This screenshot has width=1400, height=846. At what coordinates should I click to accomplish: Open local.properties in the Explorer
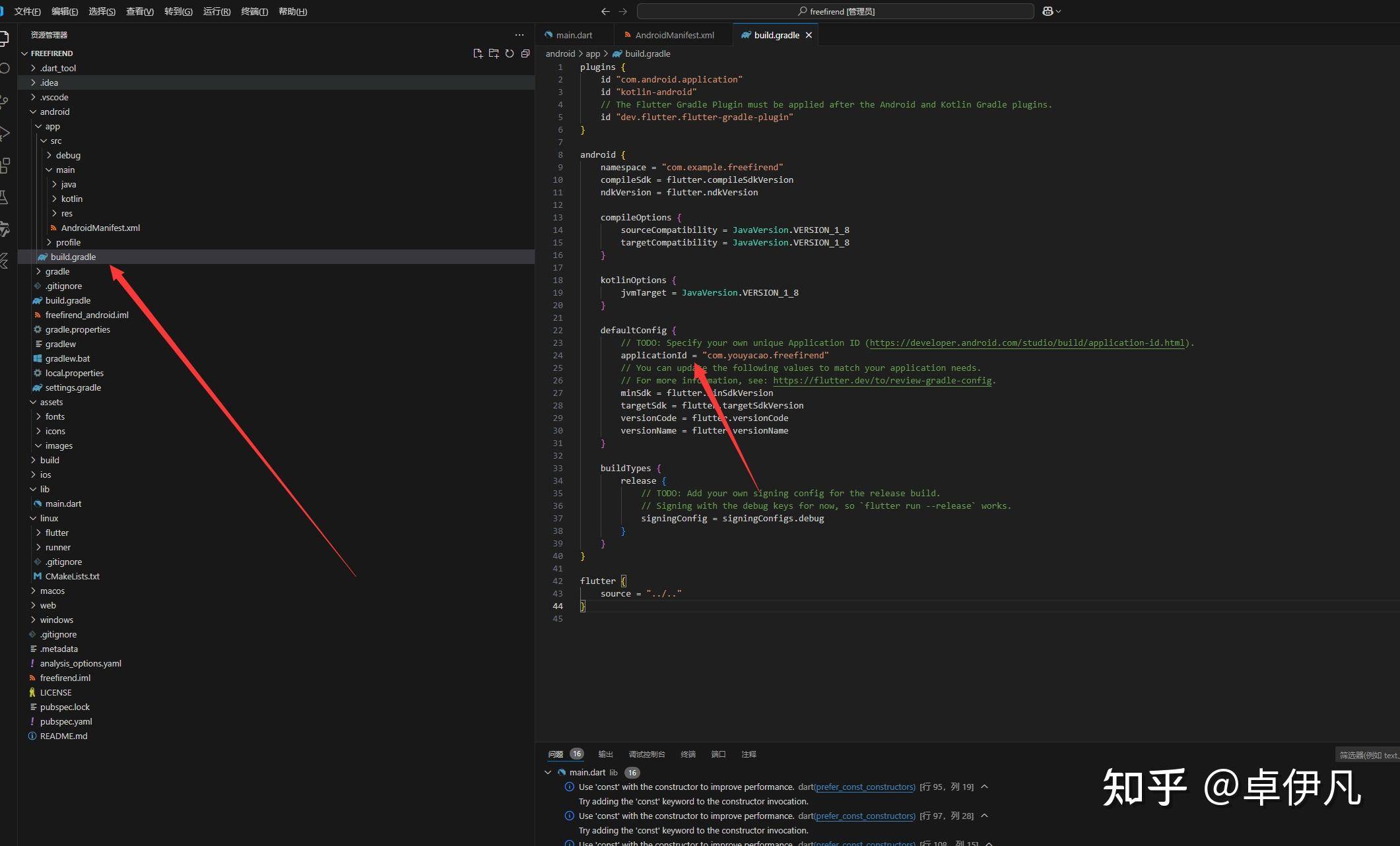(74, 373)
